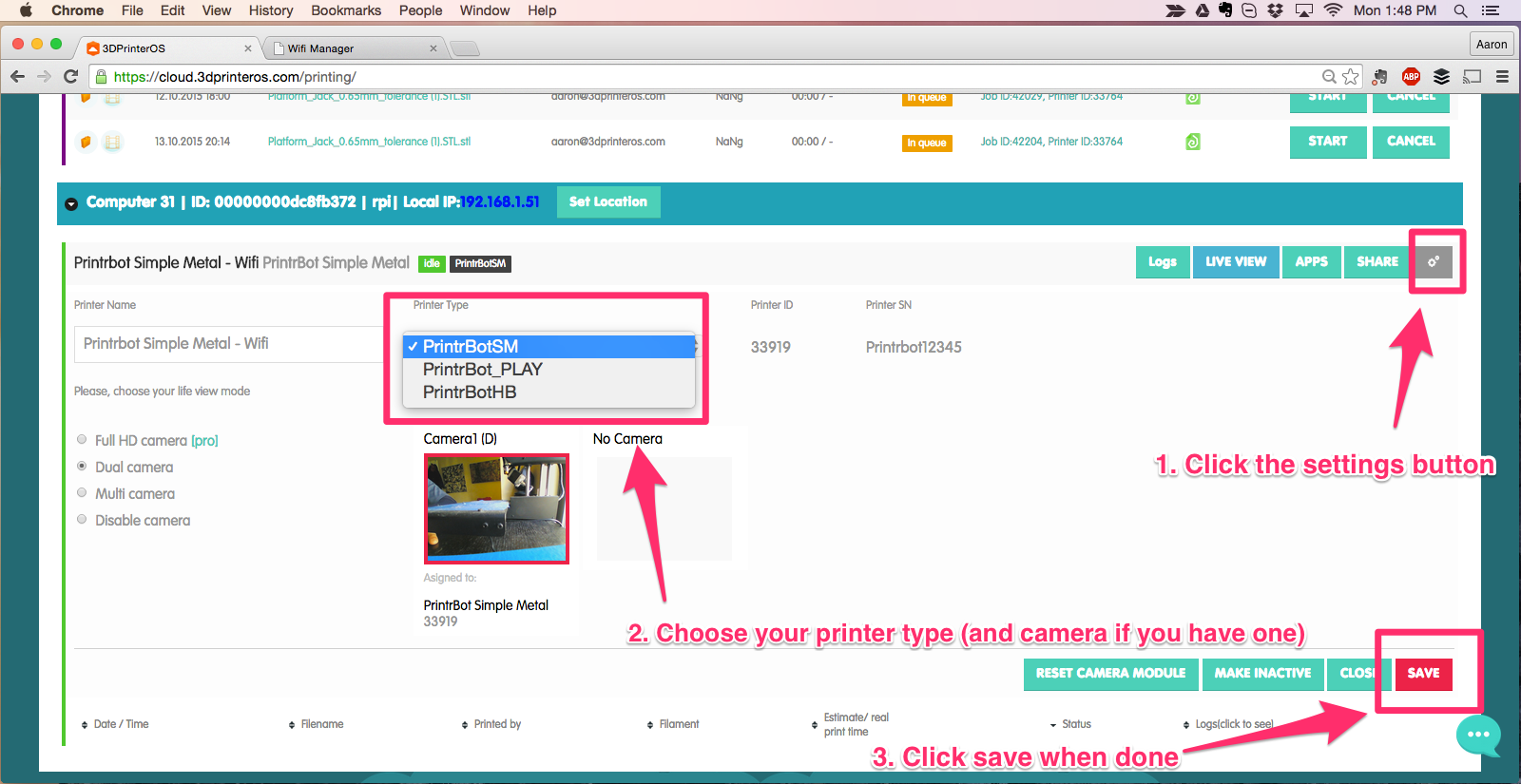The image size is (1521, 784).
Task: Select Full HD camera [pro] mode
Action: (82, 440)
